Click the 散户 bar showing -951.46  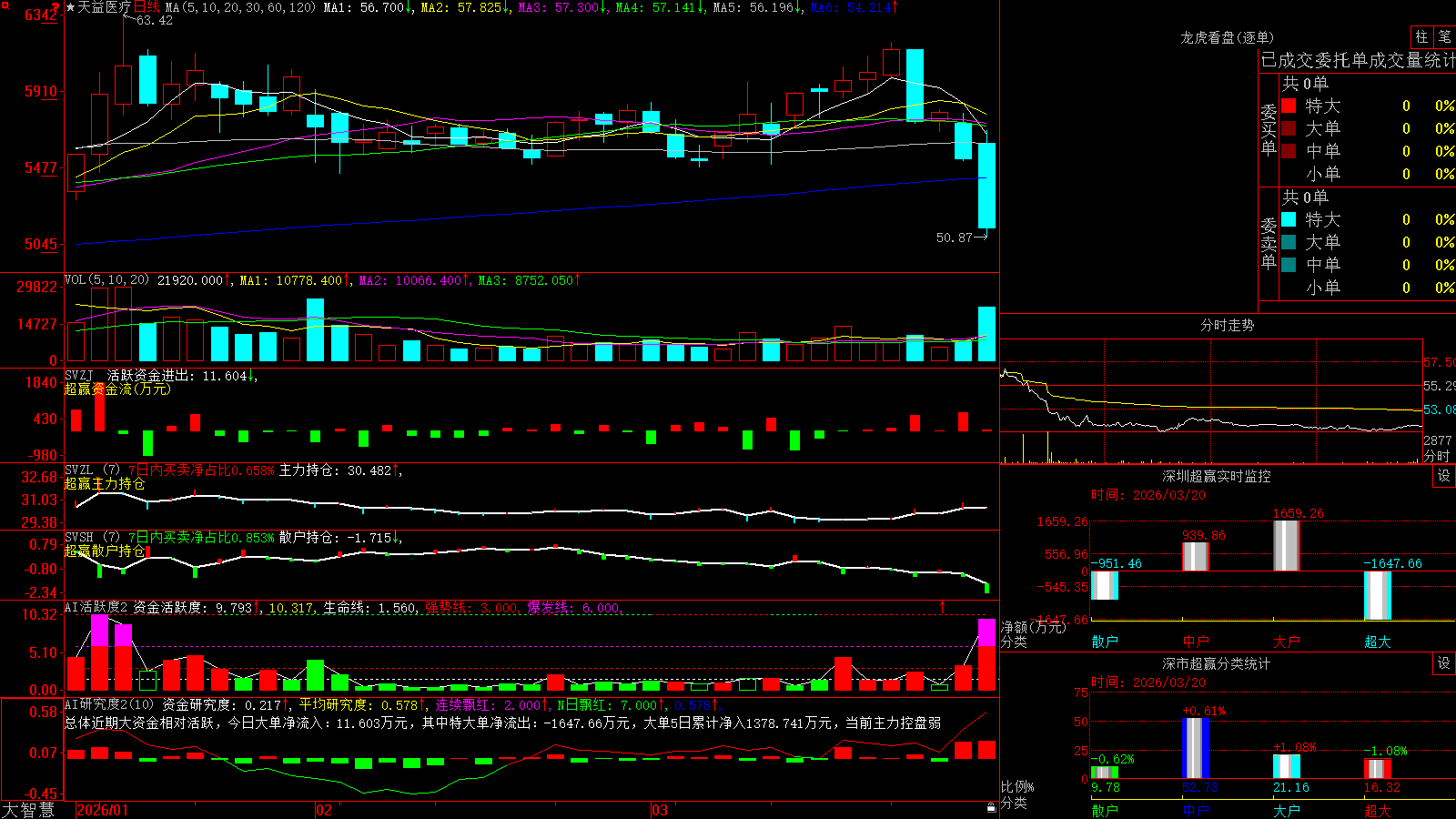click(x=1105, y=585)
